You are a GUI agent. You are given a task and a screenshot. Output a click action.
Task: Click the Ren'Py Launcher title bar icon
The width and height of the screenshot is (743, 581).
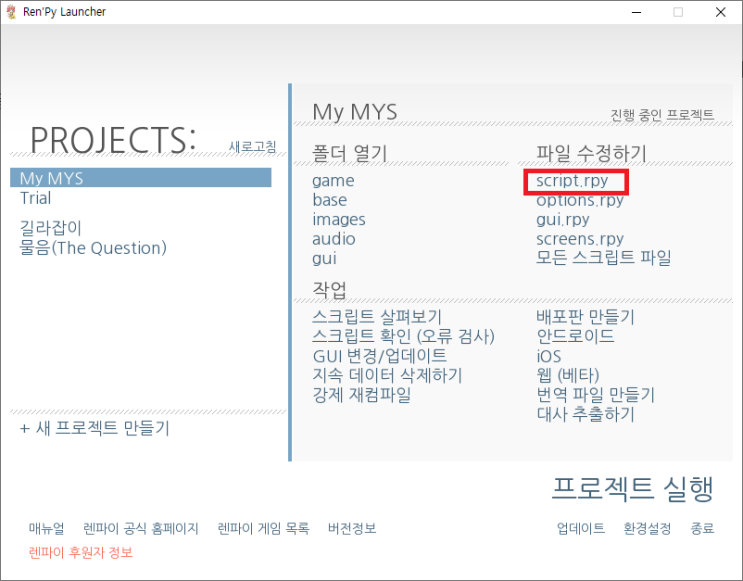11,12
